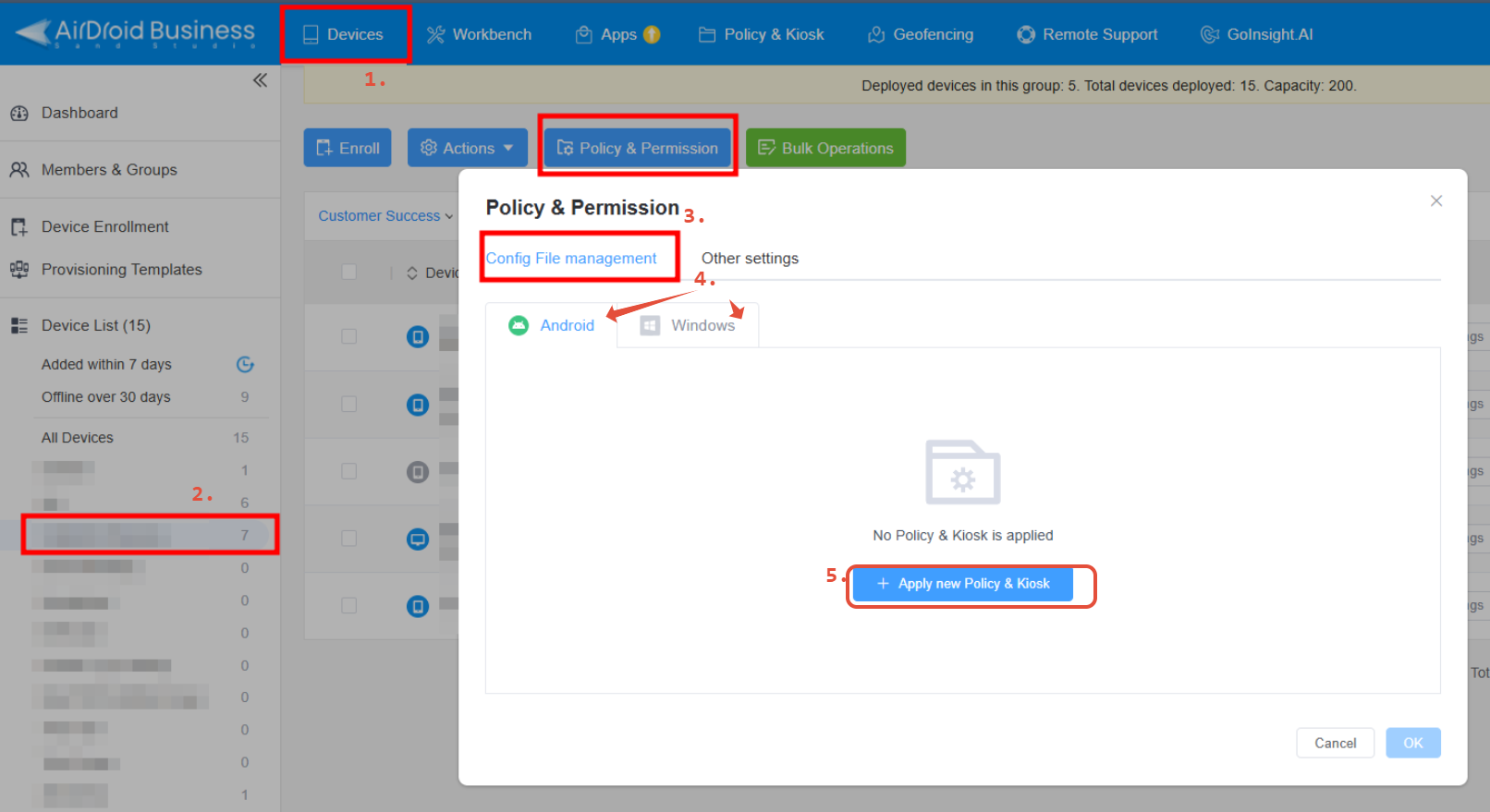Select the Windows platform tab
The image size is (1490, 812).
coord(688,325)
